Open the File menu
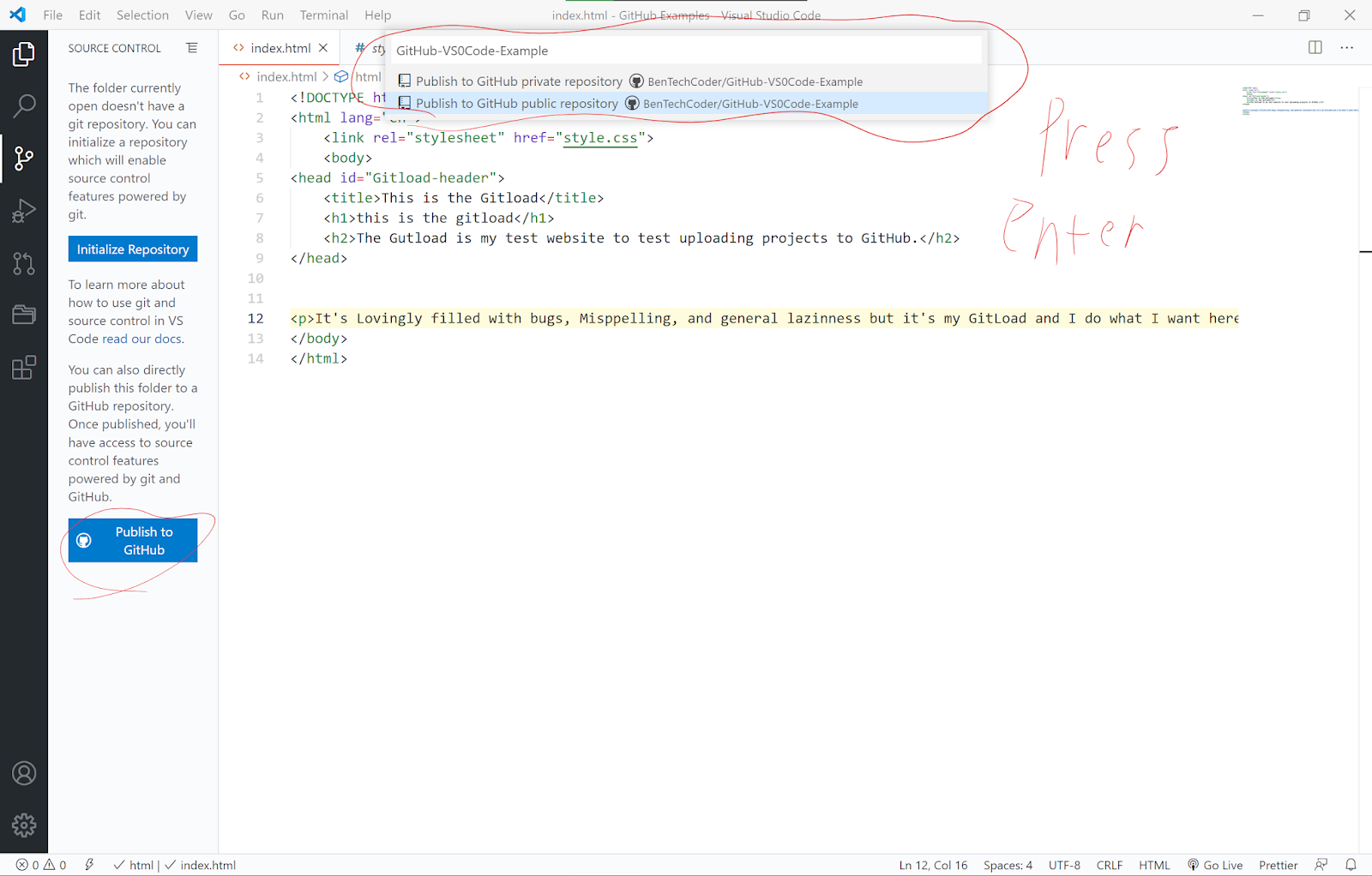The width and height of the screenshot is (1372, 876). coord(53,15)
